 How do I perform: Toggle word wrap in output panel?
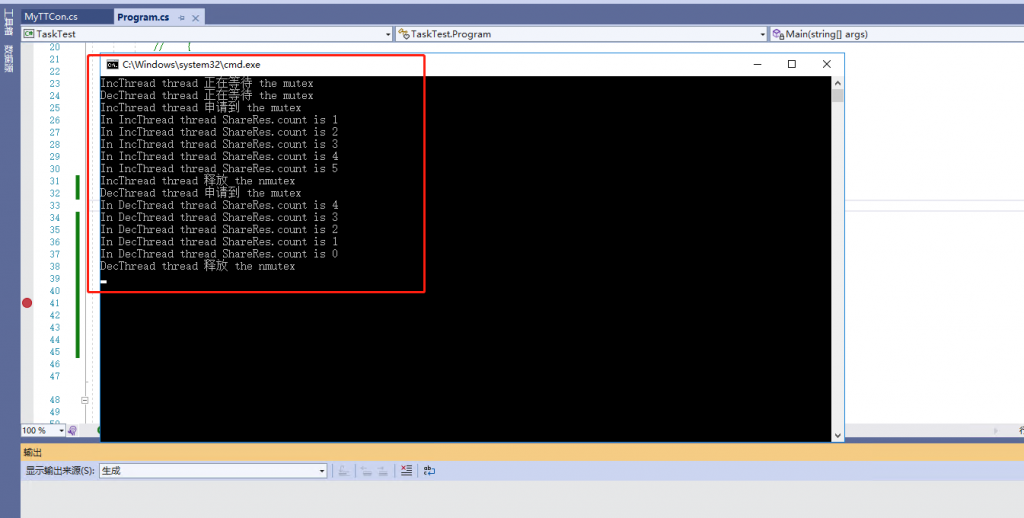click(x=429, y=470)
